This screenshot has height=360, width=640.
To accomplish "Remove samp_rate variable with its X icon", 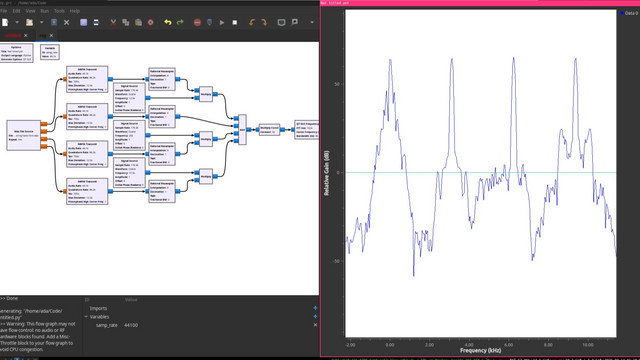I will (315, 325).
